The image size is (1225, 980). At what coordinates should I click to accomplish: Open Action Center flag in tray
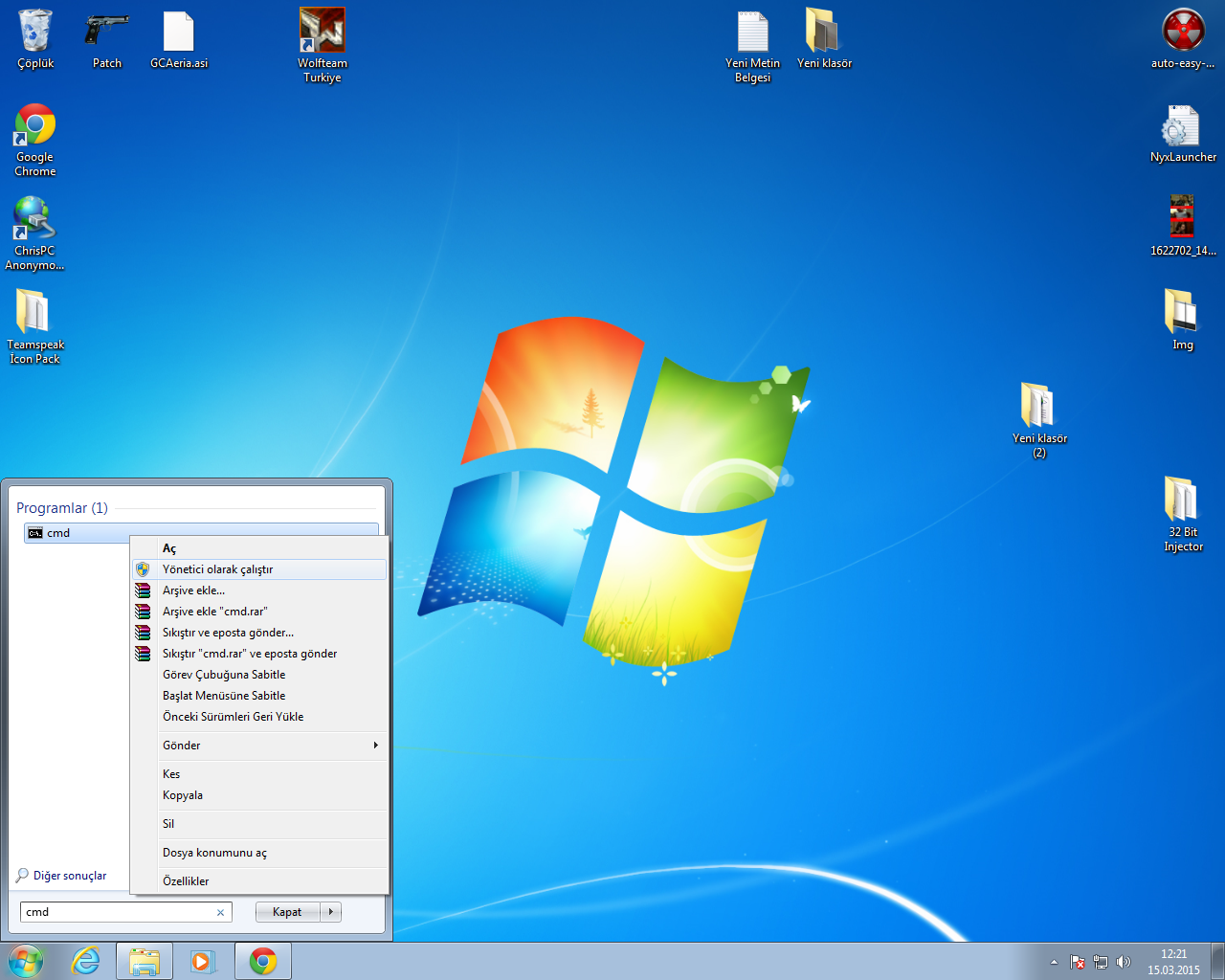pos(1078,962)
